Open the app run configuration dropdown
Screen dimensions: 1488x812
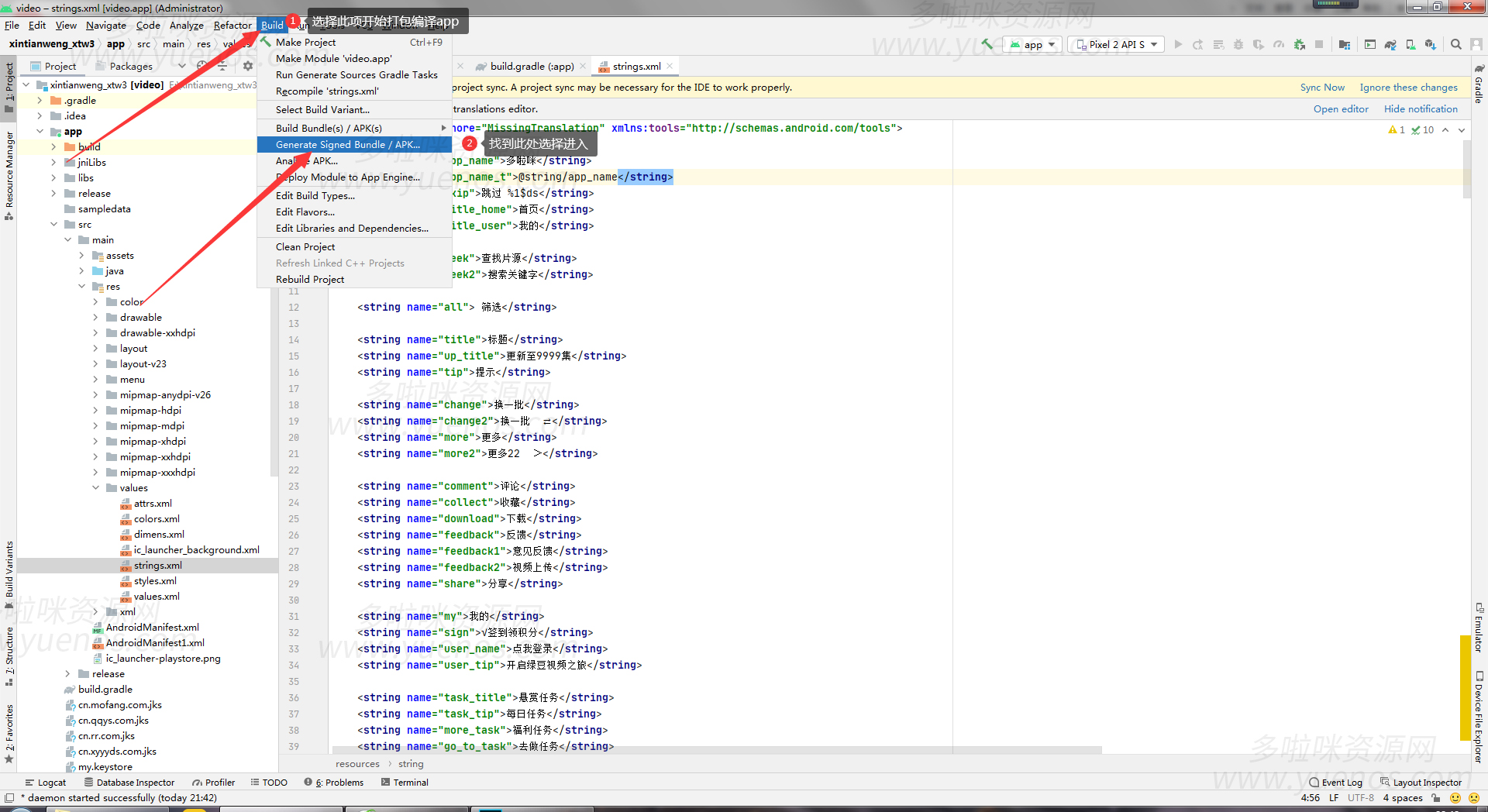click(x=1032, y=44)
